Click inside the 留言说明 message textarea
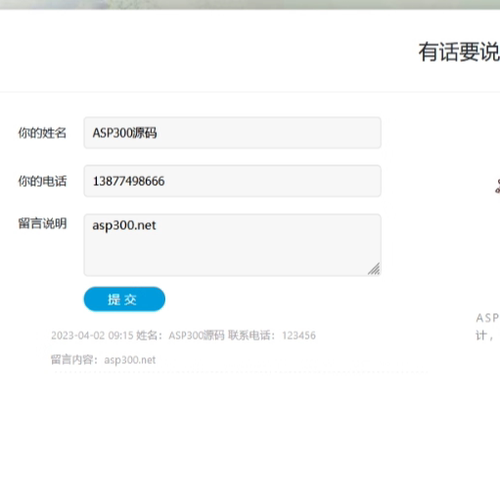Image resolution: width=500 pixels, height=500 pixels. (x=232, y=245)
